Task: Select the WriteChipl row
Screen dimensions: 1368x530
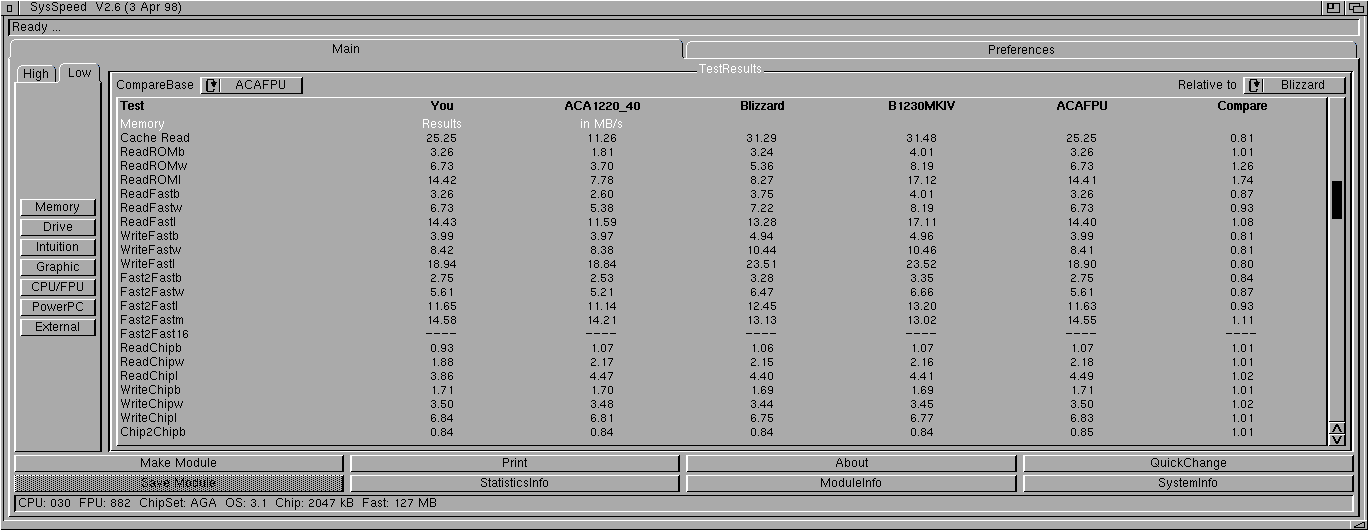Action: [722, 418]
